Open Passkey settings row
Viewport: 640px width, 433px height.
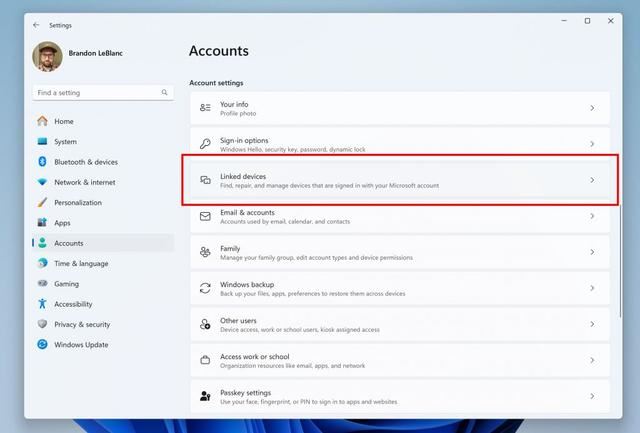click(400, 396)
